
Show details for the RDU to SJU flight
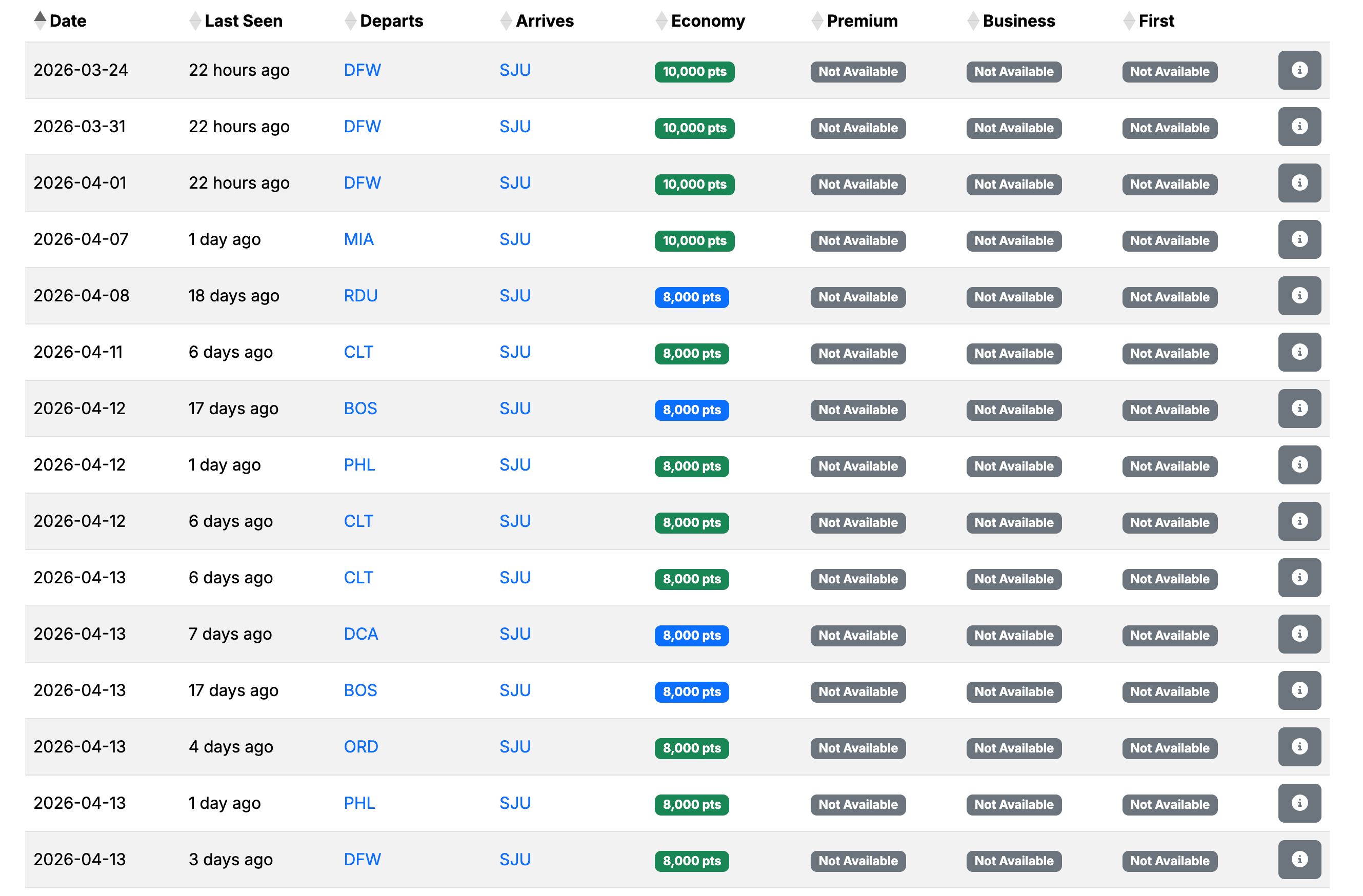tap(1298, 296)
